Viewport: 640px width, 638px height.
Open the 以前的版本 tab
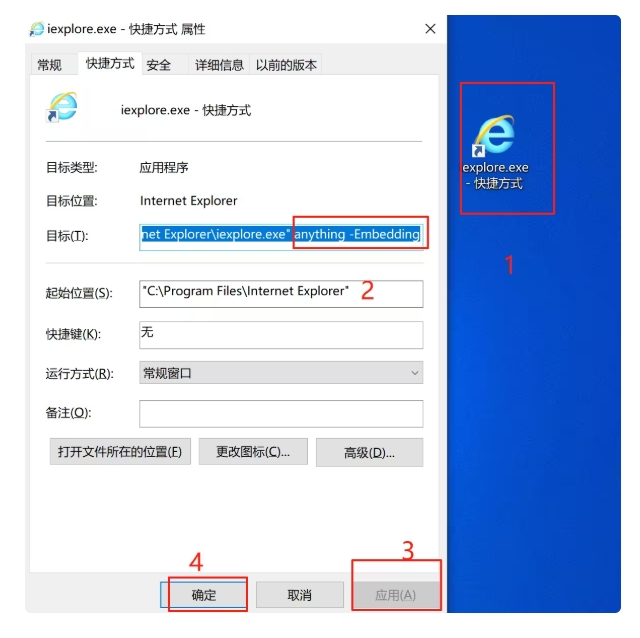click(286, 65)
